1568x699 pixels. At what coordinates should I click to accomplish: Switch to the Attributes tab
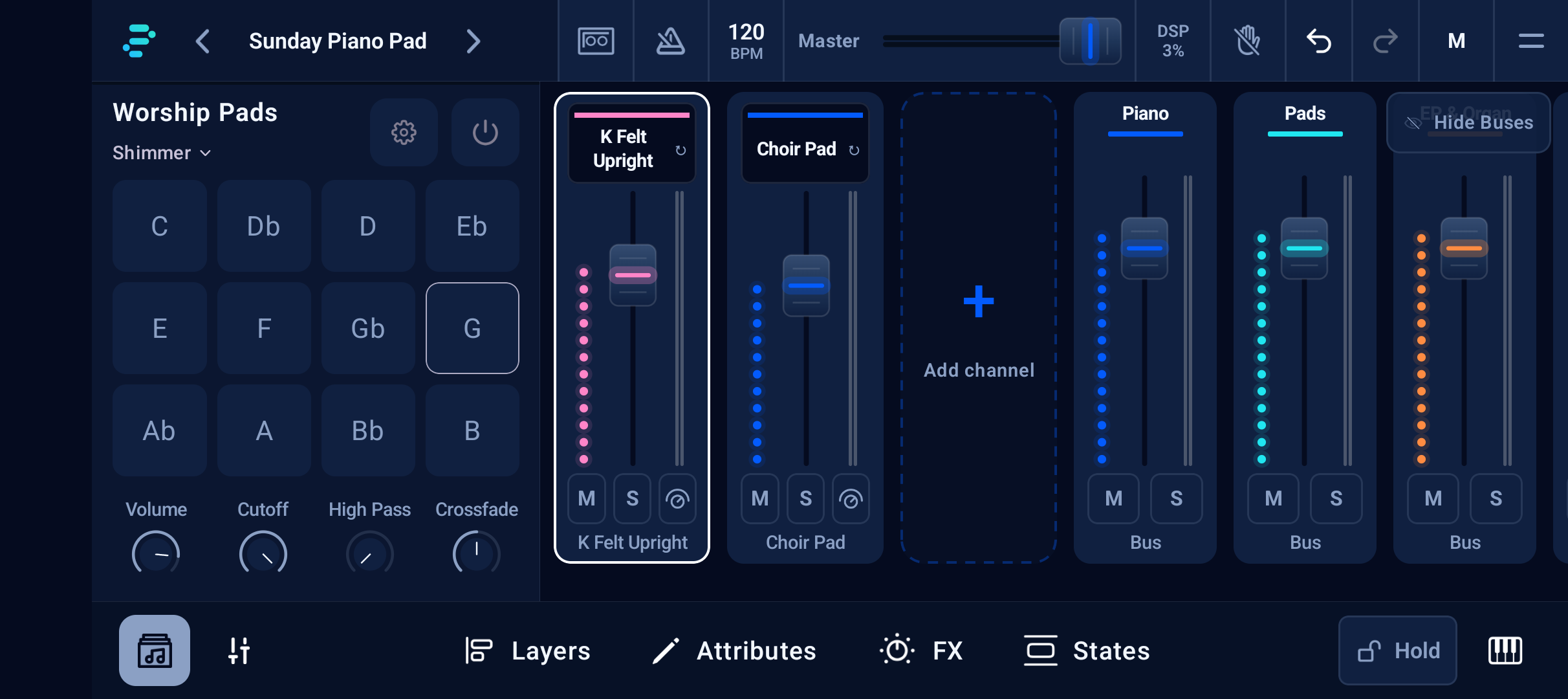coord(734,650)
